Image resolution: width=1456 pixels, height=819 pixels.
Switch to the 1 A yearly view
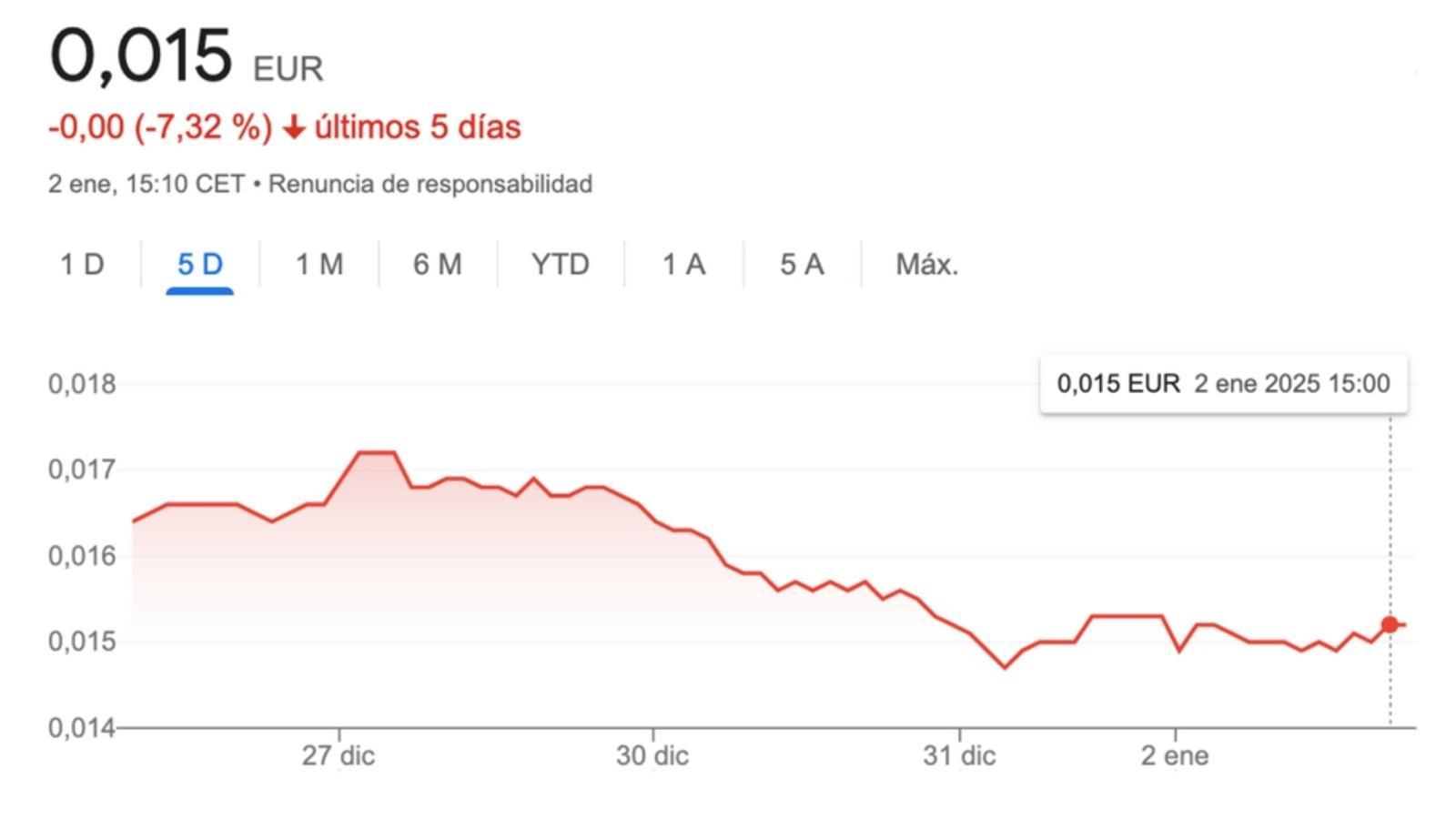(x=683, y=265)
